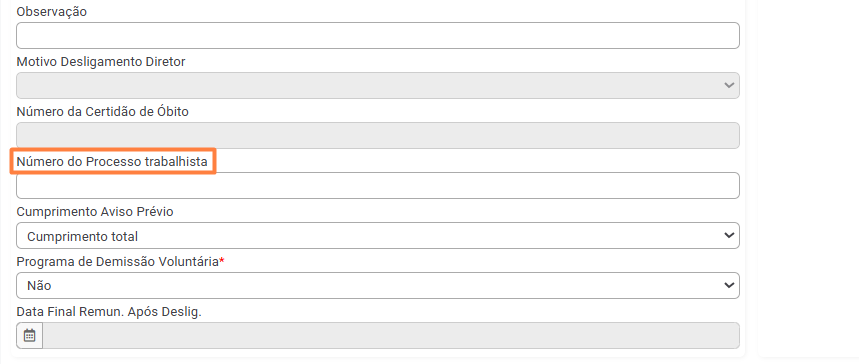Click the selected value Cumprimento total

(83, 236)
